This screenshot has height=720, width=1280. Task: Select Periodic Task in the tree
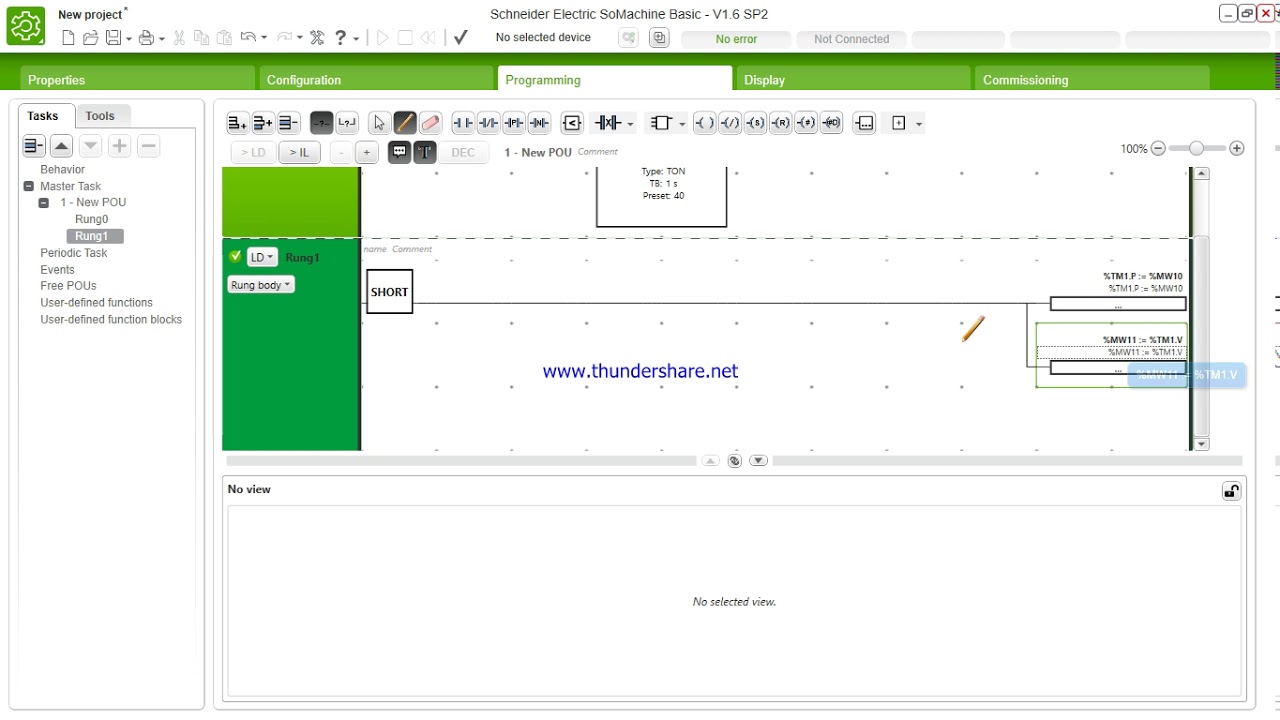[73, 253]
